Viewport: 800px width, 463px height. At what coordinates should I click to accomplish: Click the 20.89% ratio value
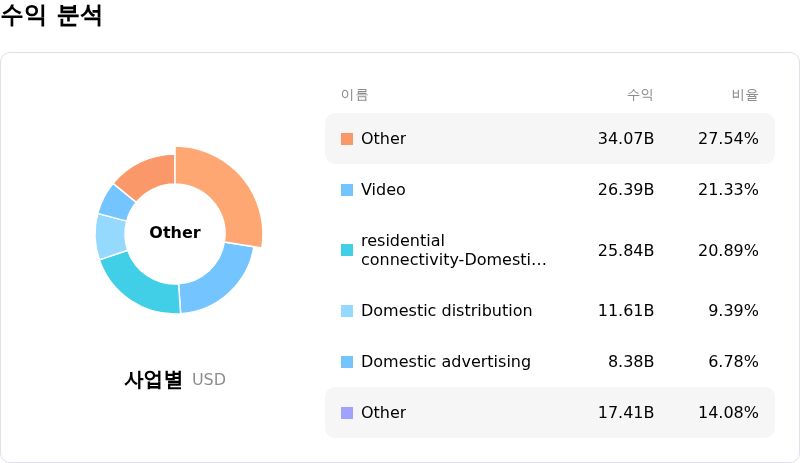[728, 250]
